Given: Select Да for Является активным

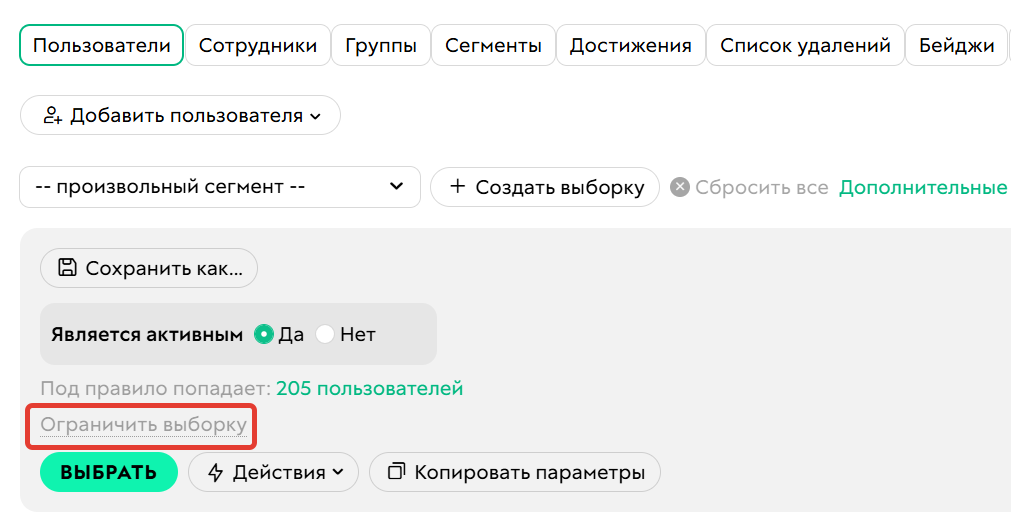Looking at the screenshot, I should click(264, 335).
